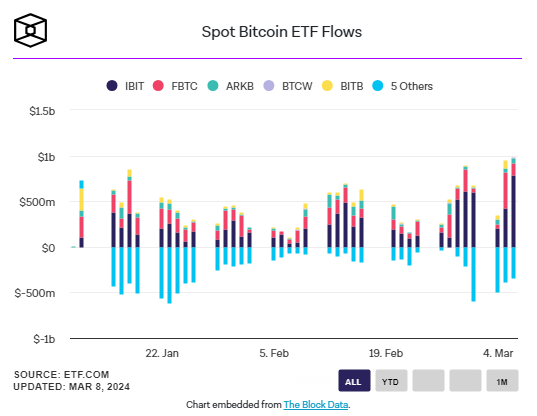537x416 pixels.
Task: Click the Spot Bitcoin ETF Flows title
Action: [x=282, y=32]
